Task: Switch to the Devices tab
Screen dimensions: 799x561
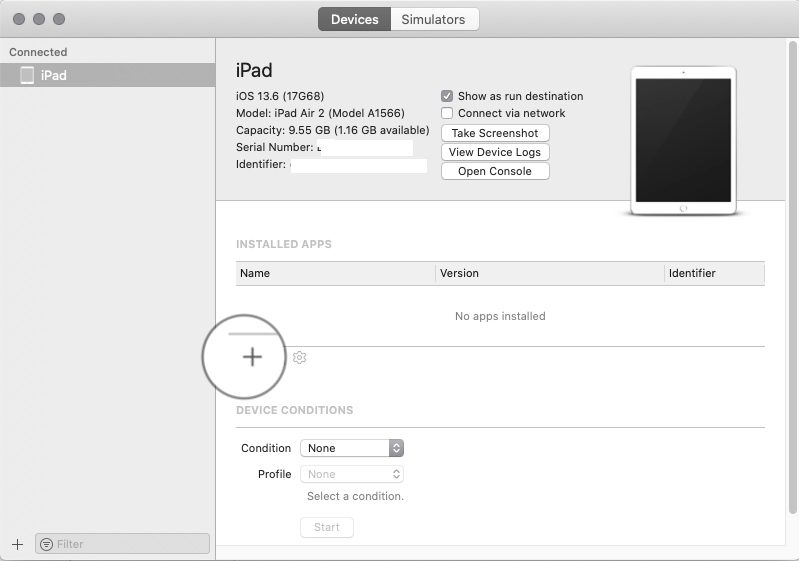Action: [355, 19]
